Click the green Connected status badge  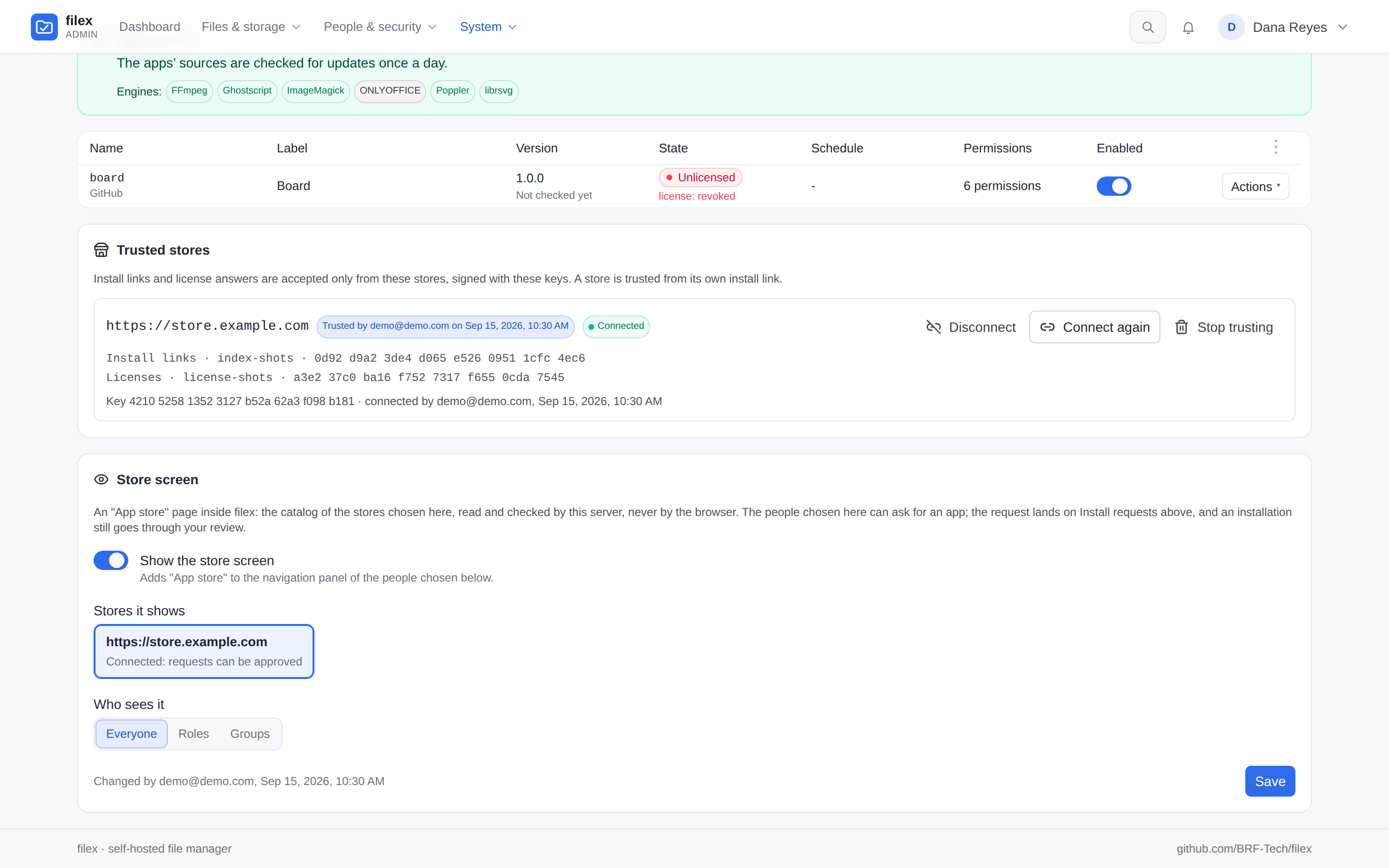click(616, 326)
